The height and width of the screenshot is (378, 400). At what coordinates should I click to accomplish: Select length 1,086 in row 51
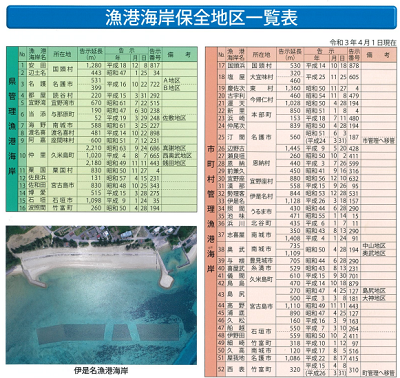(x=293, y=358)
